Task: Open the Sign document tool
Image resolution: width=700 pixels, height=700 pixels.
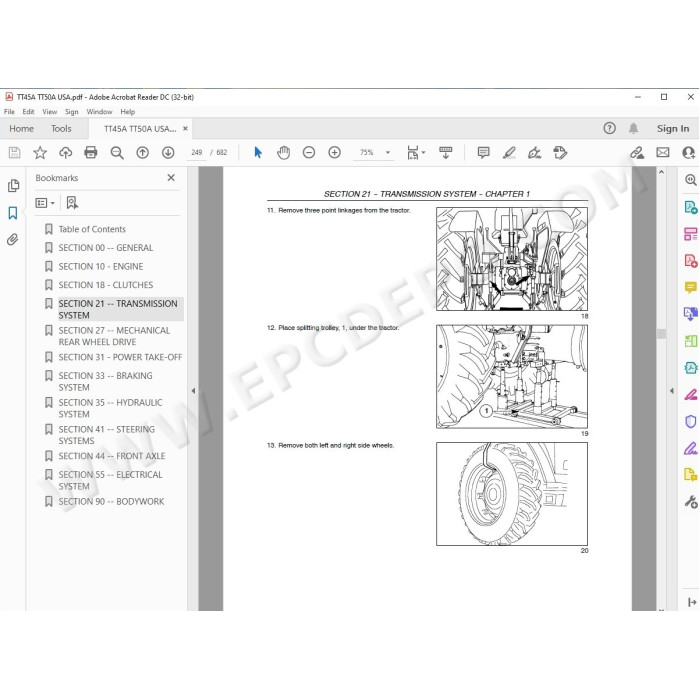Action: coord(534,153)
